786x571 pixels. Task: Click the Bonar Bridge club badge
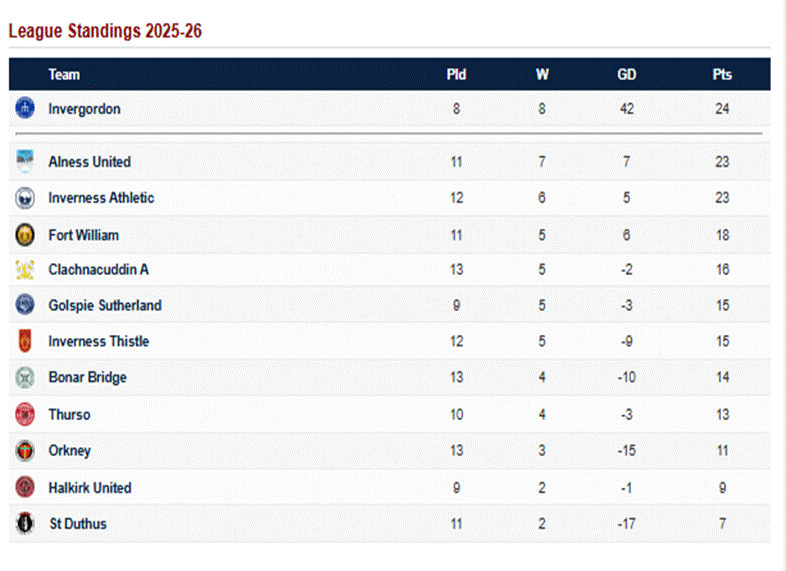pyautogui.click(x=25, y=378)
